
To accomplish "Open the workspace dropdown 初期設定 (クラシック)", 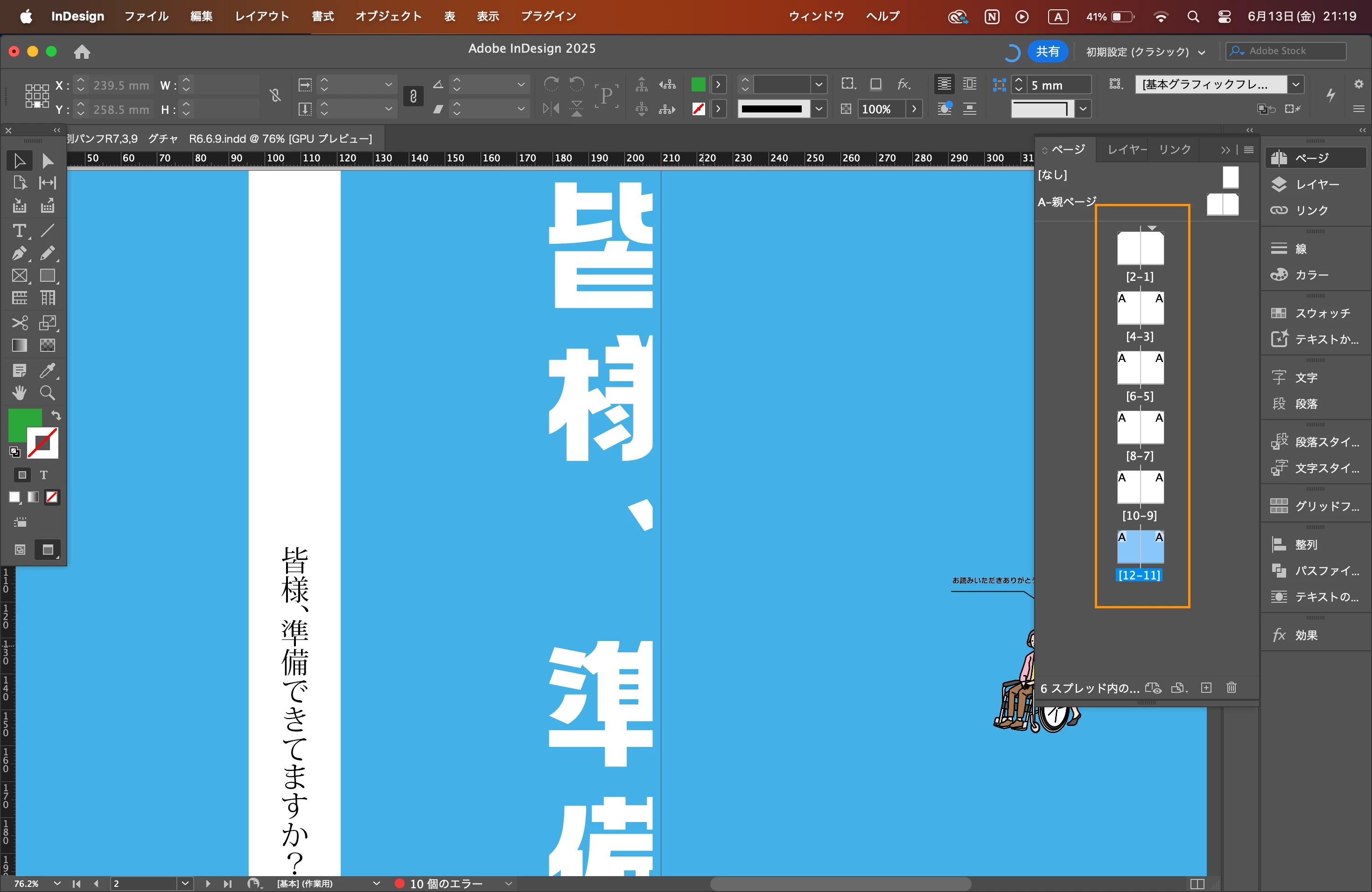I will [x=1145, y=52].
